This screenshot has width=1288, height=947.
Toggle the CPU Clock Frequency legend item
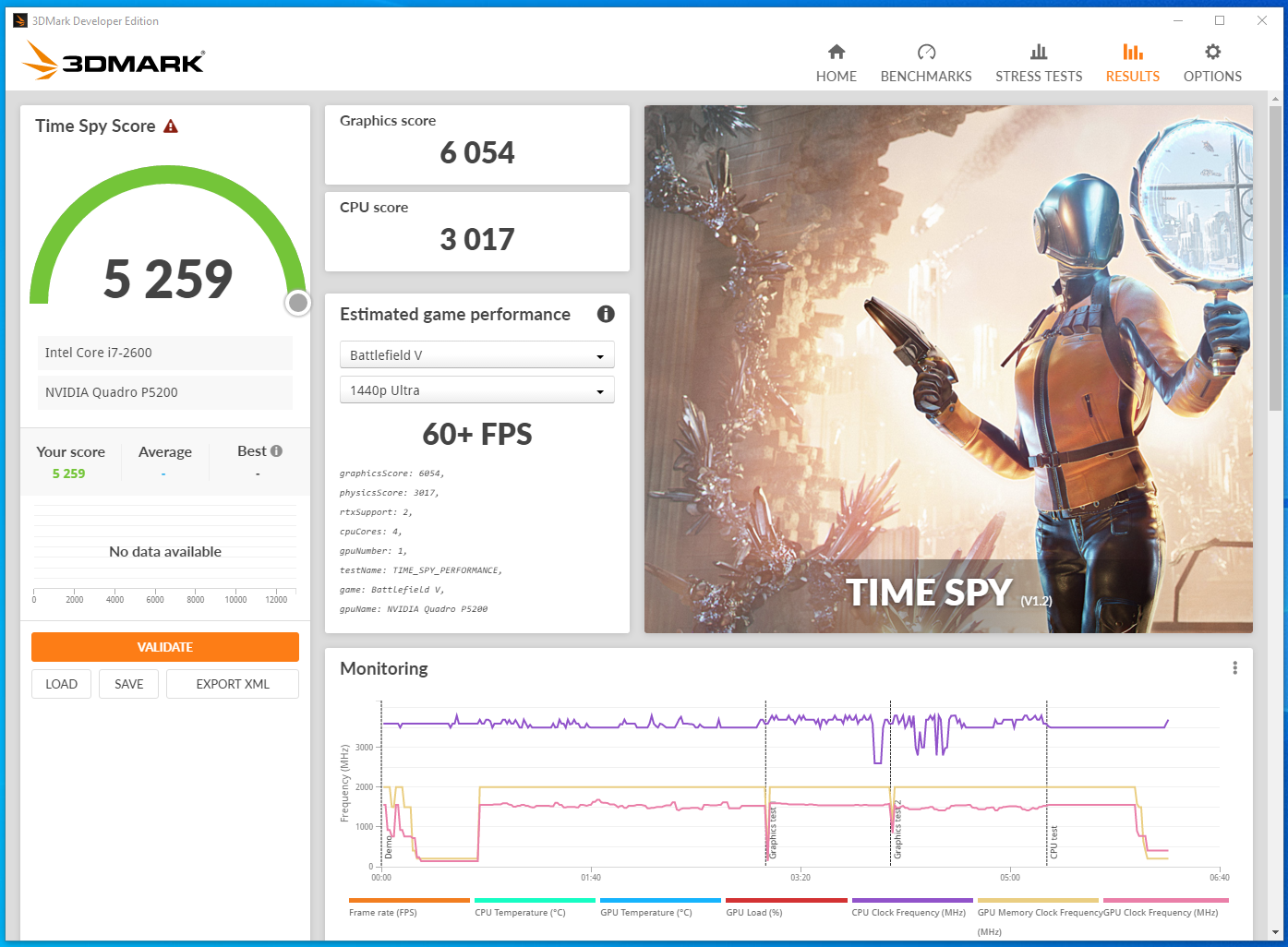[911, 907]
